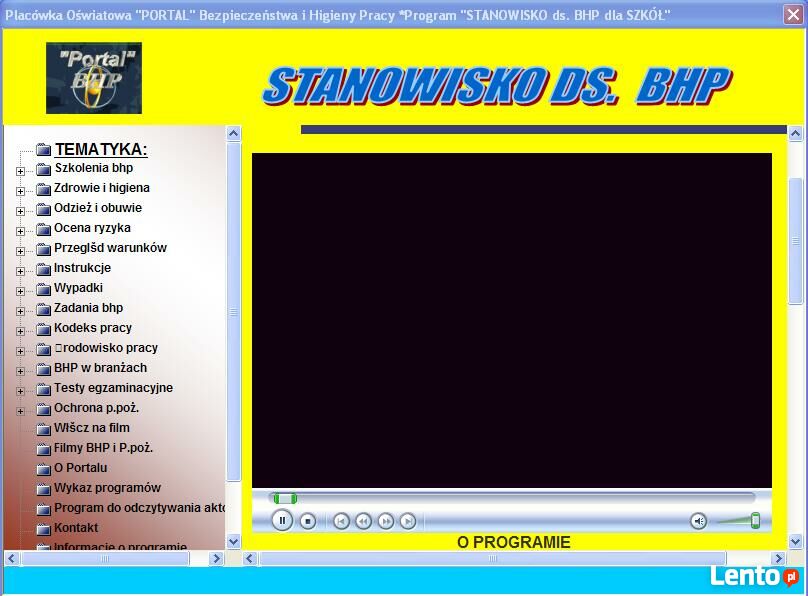Expand the Ocena ryzyka node
Image resolution: width=808 pixels, height=596 pixels.
click(20, 231)
